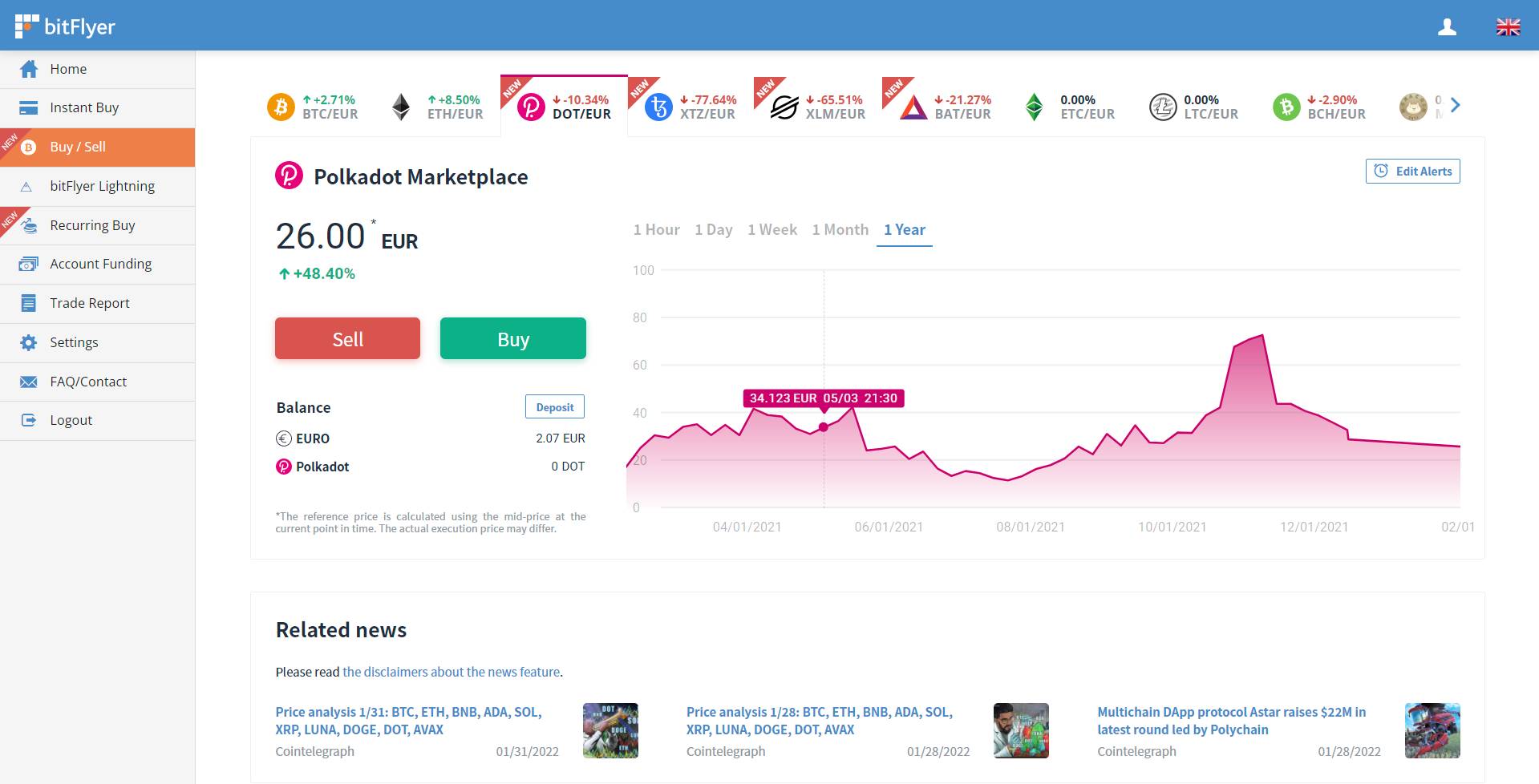
Task: Click the Ethereum Classic green icon
Action: (x=1035, y=107)
